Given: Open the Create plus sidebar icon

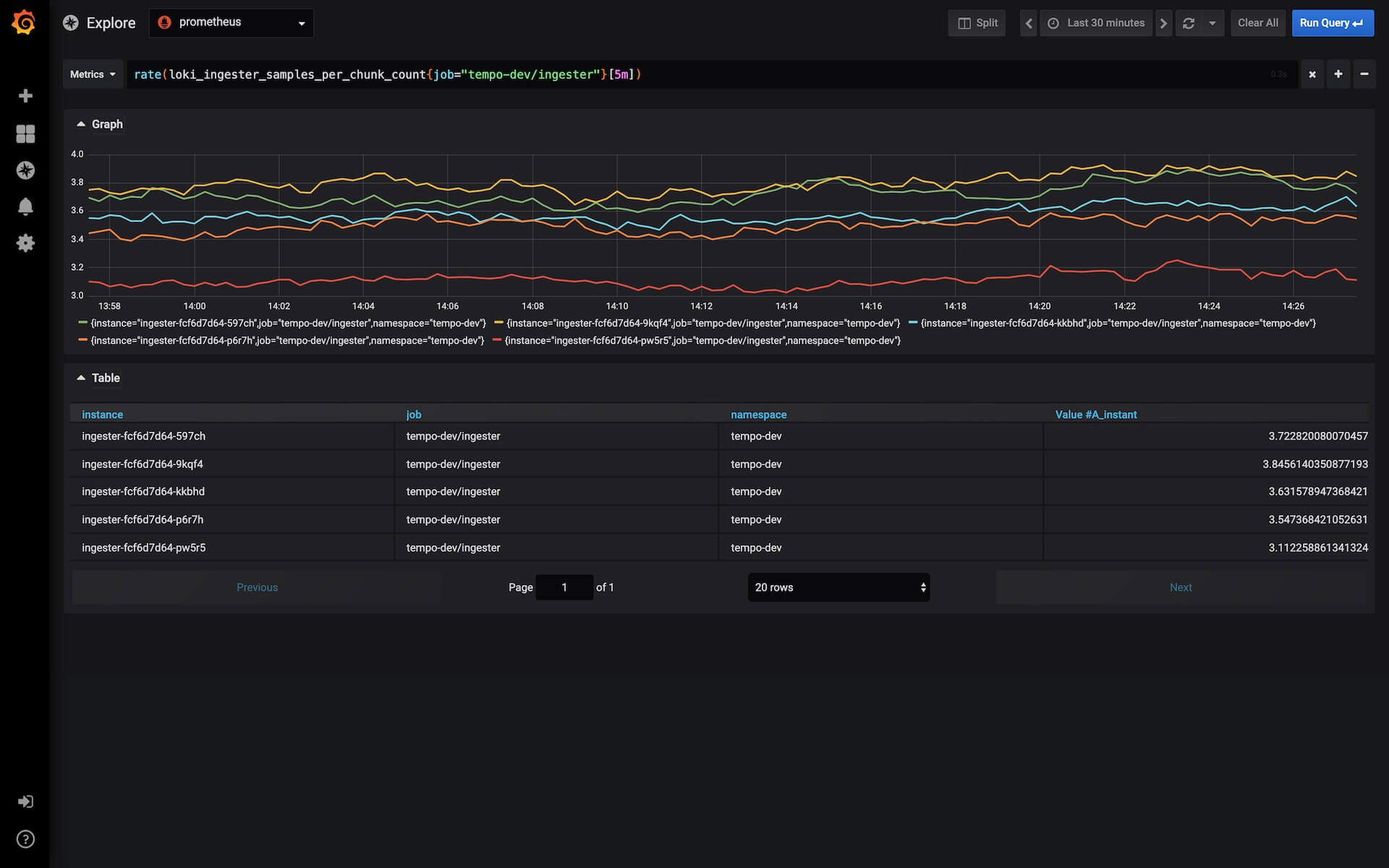Looking at the screenshot, I should (x=25, y=96).
